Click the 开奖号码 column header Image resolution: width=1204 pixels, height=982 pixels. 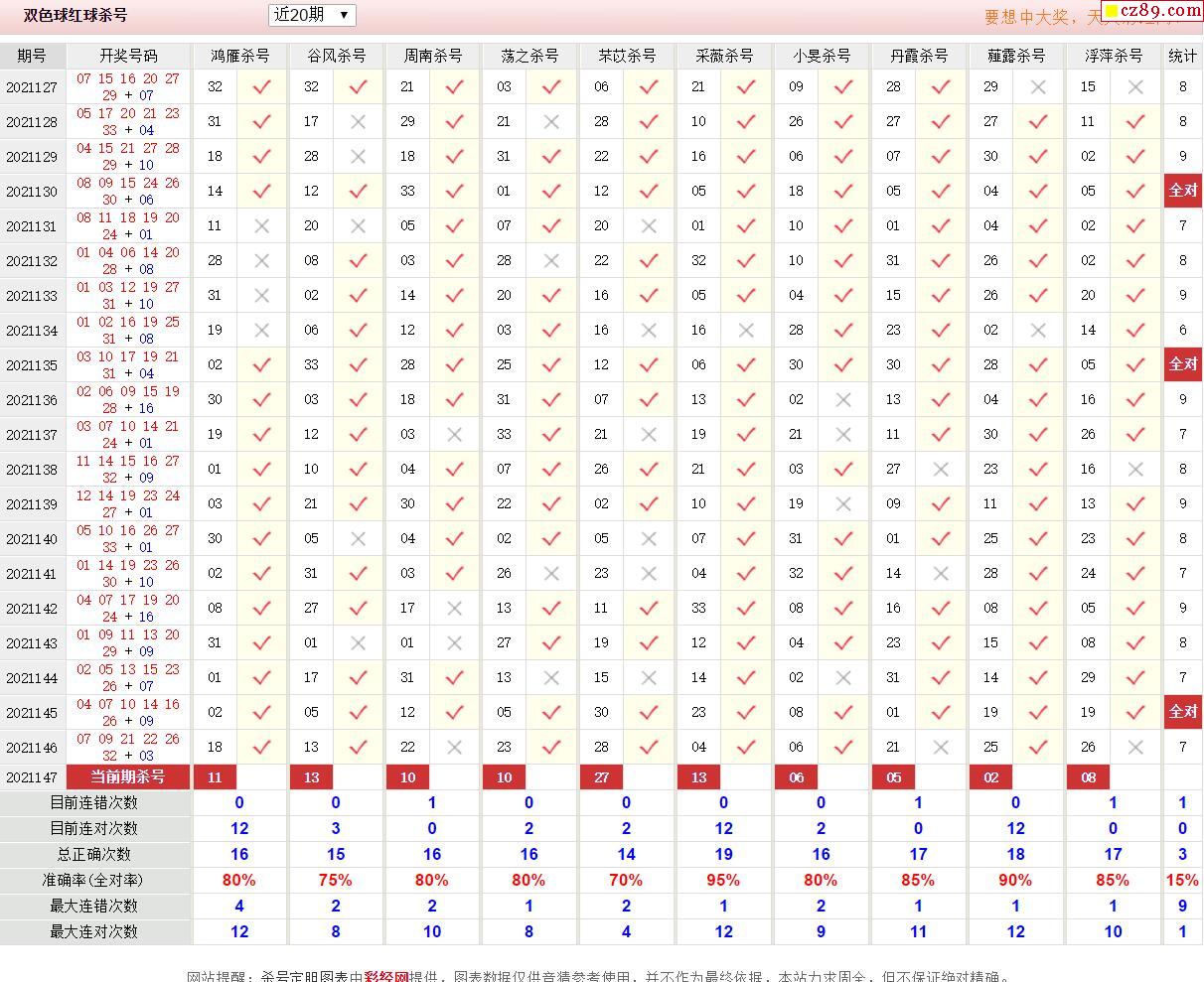(x=128, y=56)
